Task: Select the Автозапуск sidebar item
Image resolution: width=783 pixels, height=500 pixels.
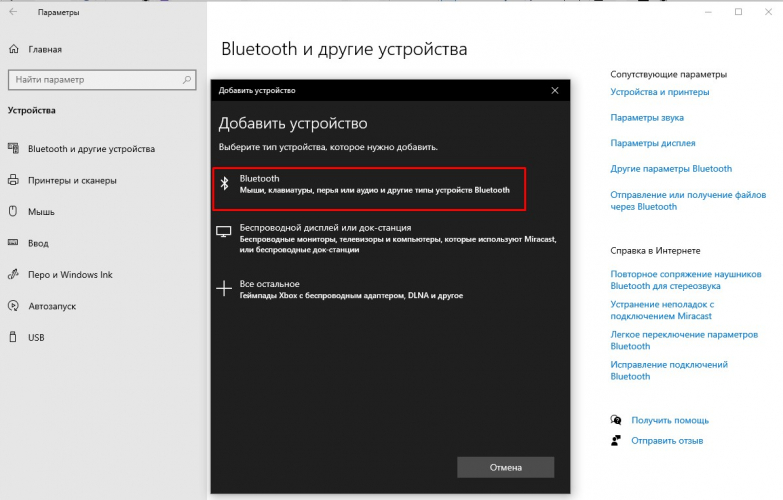Action: click(52, 306)
